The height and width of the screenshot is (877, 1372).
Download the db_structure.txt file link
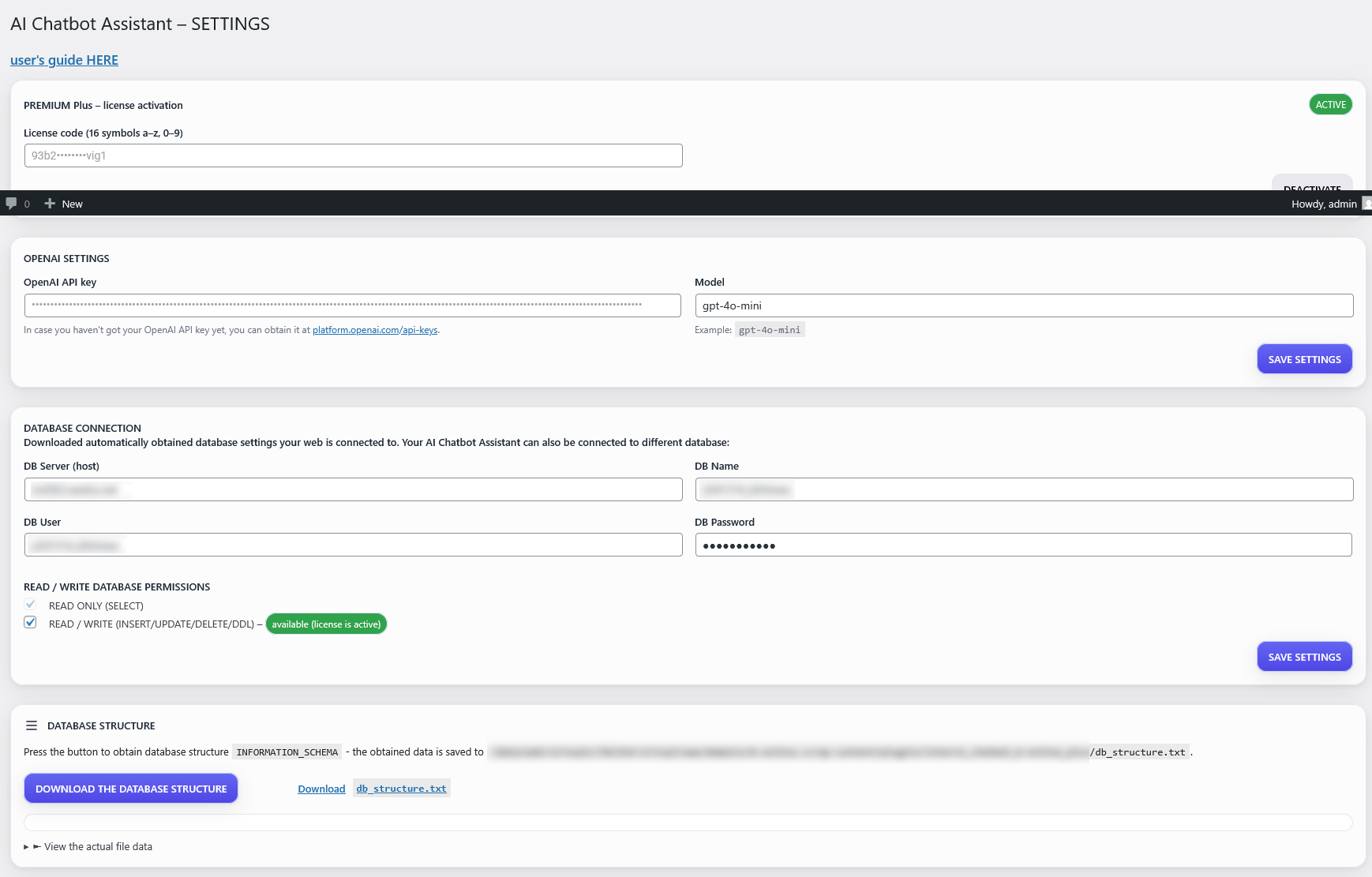tap(401, 789)
